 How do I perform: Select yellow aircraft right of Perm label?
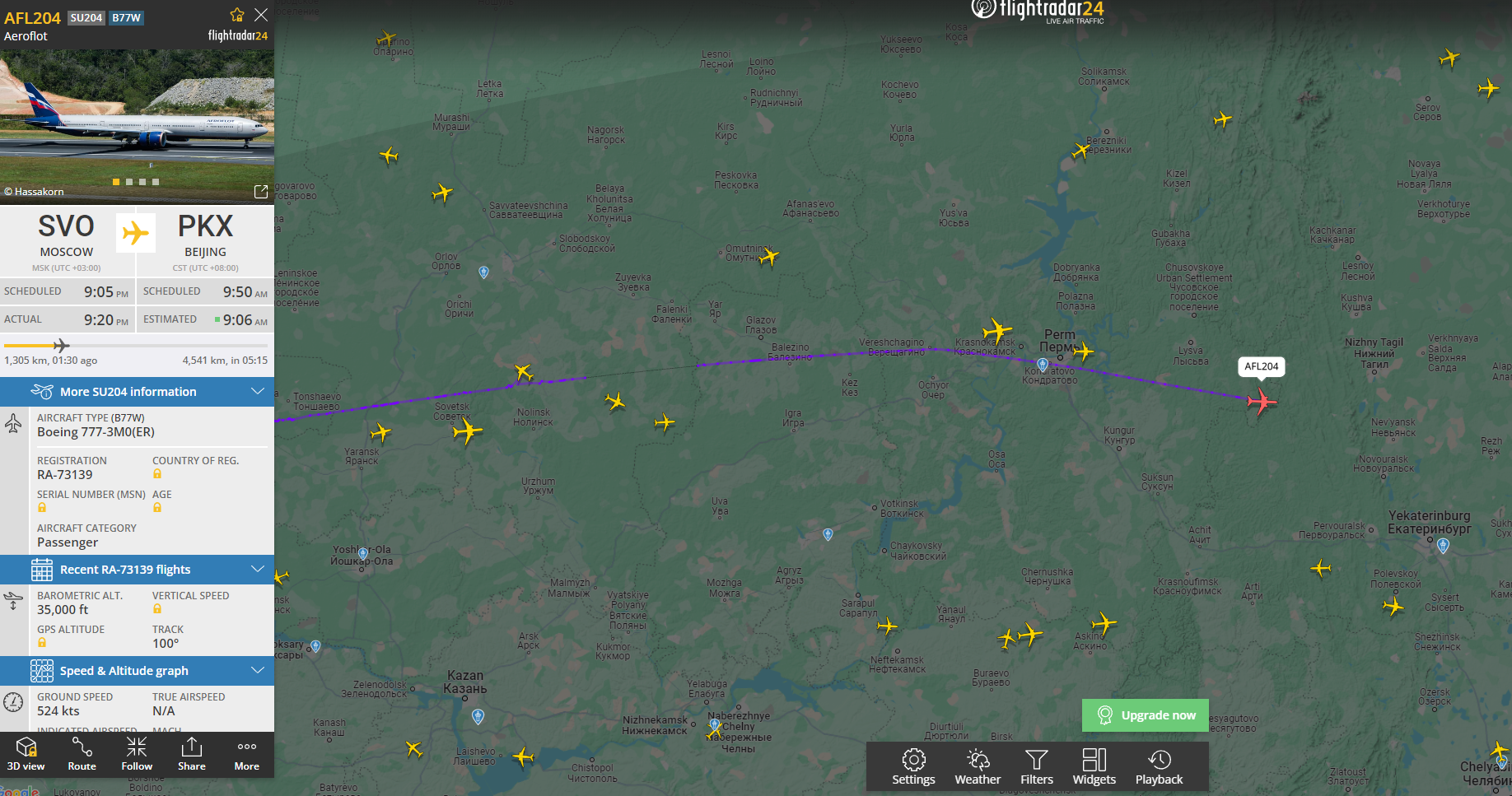(x=1084, y=351)
